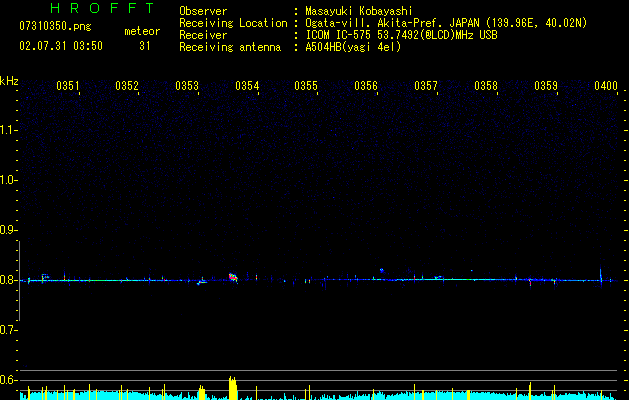The height and width of the screenshot is (400, 629).
Task: Click the Receiving Location label
Action: click(233, 23)
